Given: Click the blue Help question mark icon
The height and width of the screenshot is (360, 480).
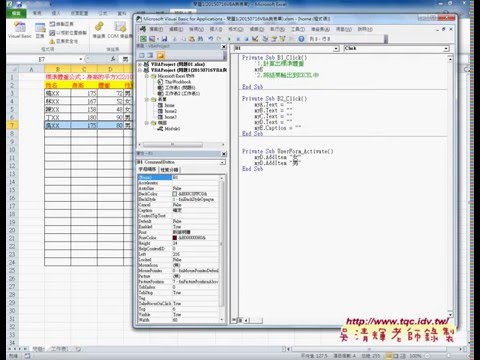Looking at the screenshot, I should coord(301,39).
